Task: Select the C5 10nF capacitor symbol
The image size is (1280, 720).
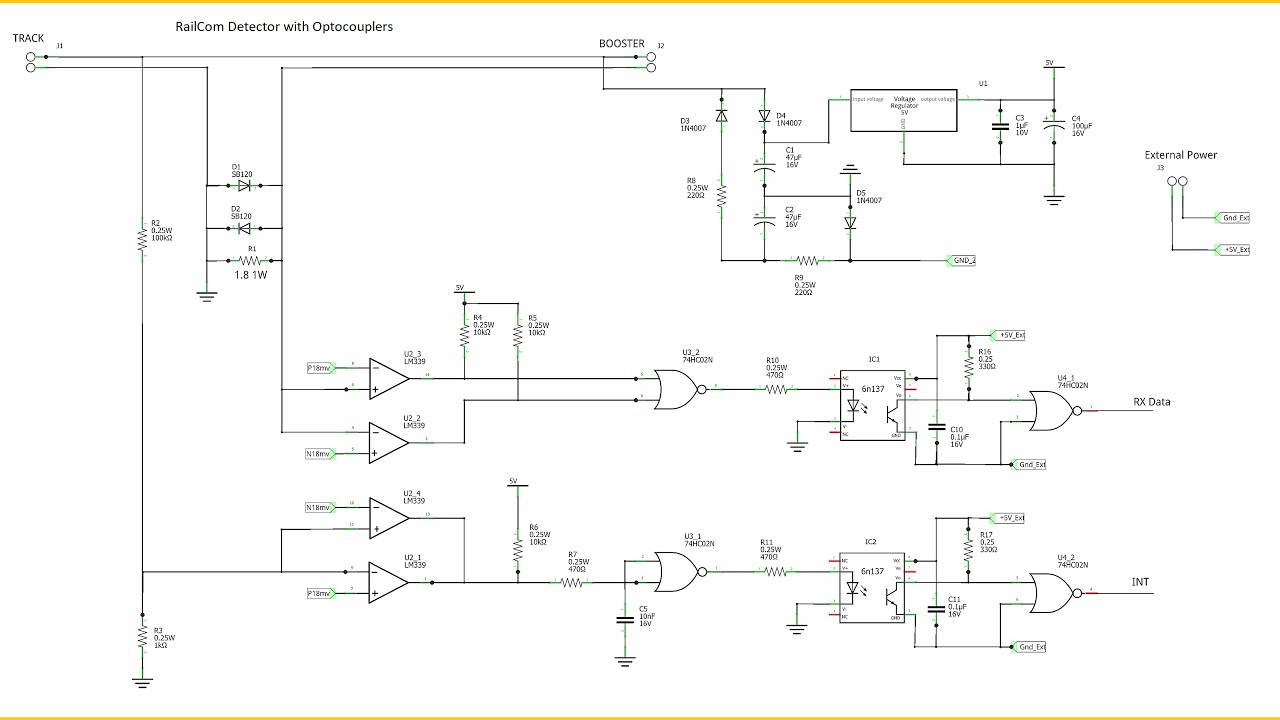Action: pos(625,621)
